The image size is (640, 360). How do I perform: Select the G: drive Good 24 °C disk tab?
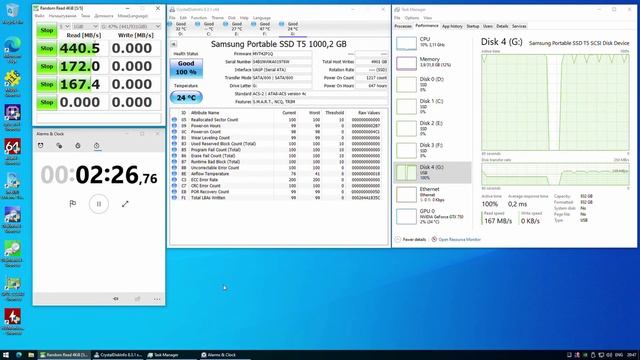click(292, 29)
